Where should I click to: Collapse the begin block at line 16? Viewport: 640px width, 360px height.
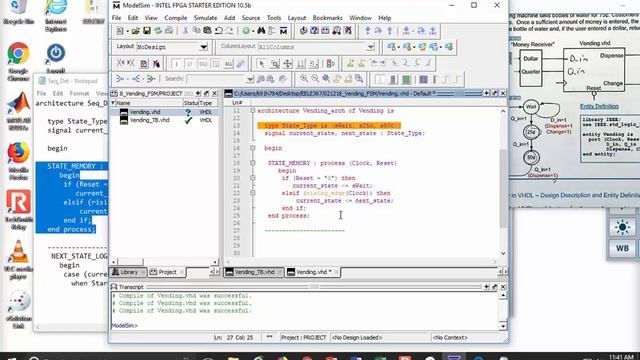[x=253, y=148]
